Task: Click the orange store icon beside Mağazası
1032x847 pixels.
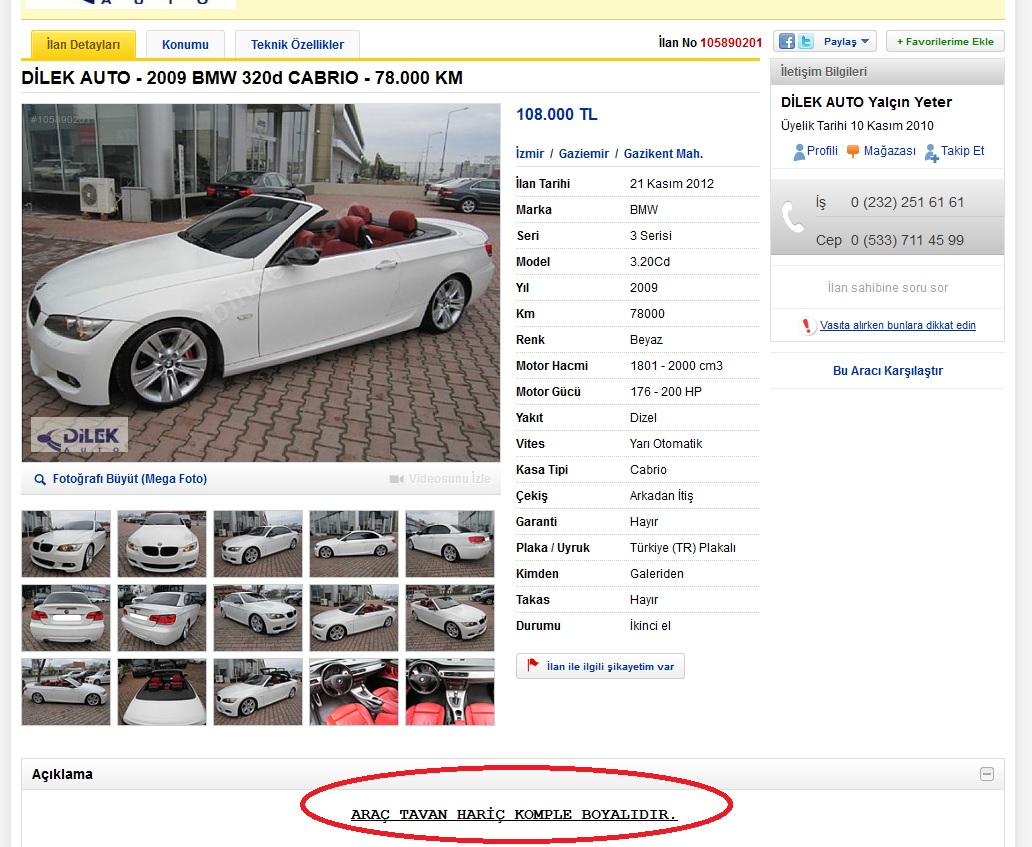Action: point(853,151)
